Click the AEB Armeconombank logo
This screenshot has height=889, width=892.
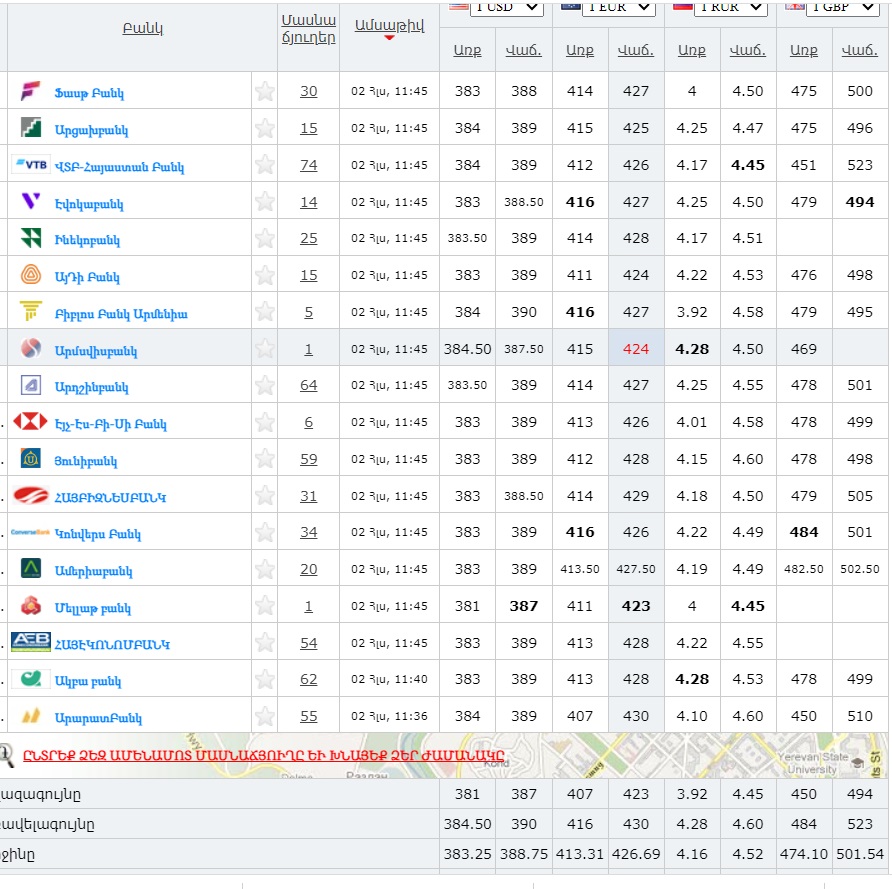pyautogui.click(x=31, y=642)
